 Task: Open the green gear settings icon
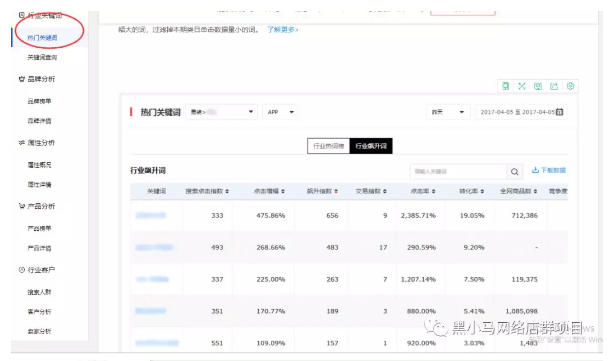[570, 86]
